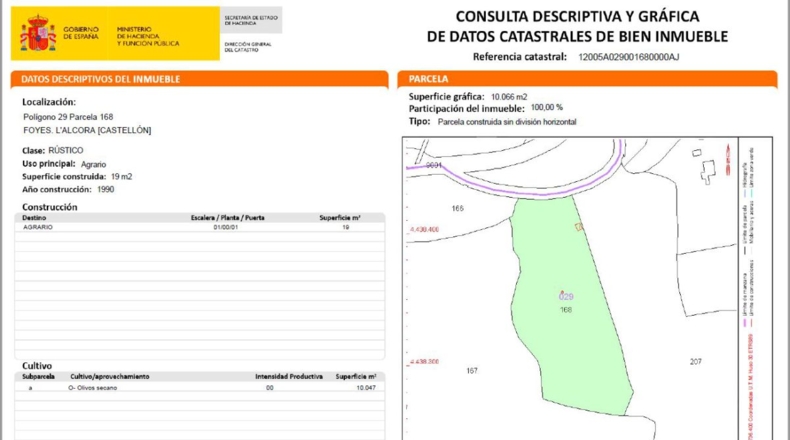Select the text 'Polígono 29 Parcela 168'
Screen dimensions: 790x440
click(68, 117)
